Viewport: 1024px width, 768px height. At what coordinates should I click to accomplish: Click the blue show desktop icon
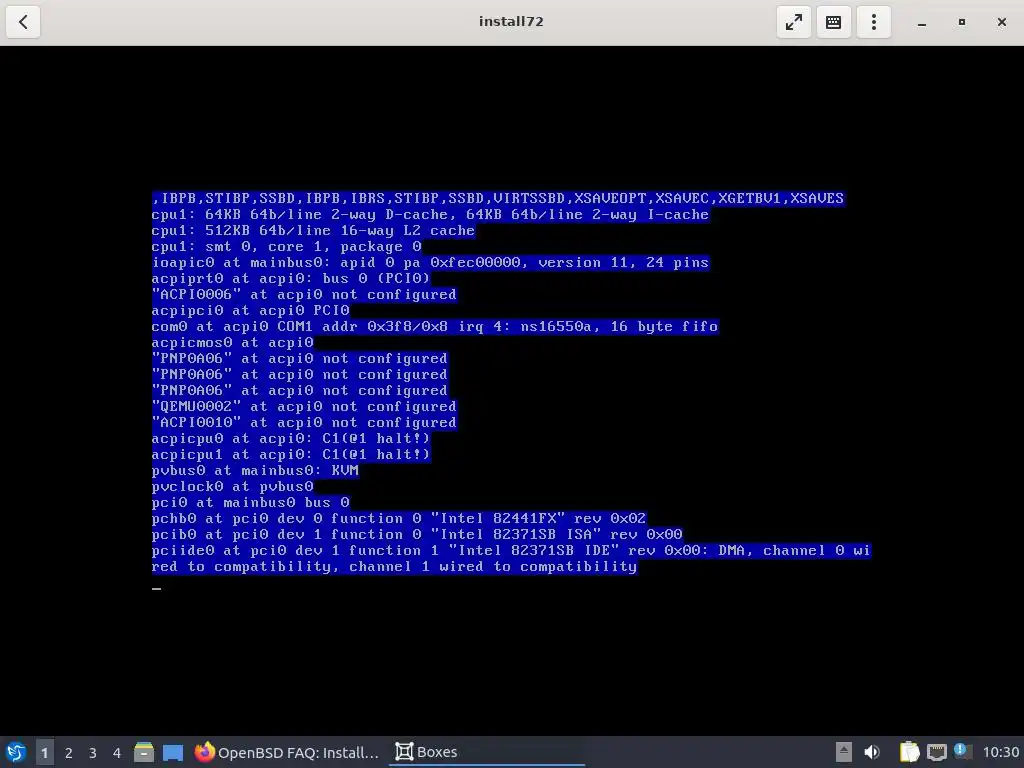(172, 752)
